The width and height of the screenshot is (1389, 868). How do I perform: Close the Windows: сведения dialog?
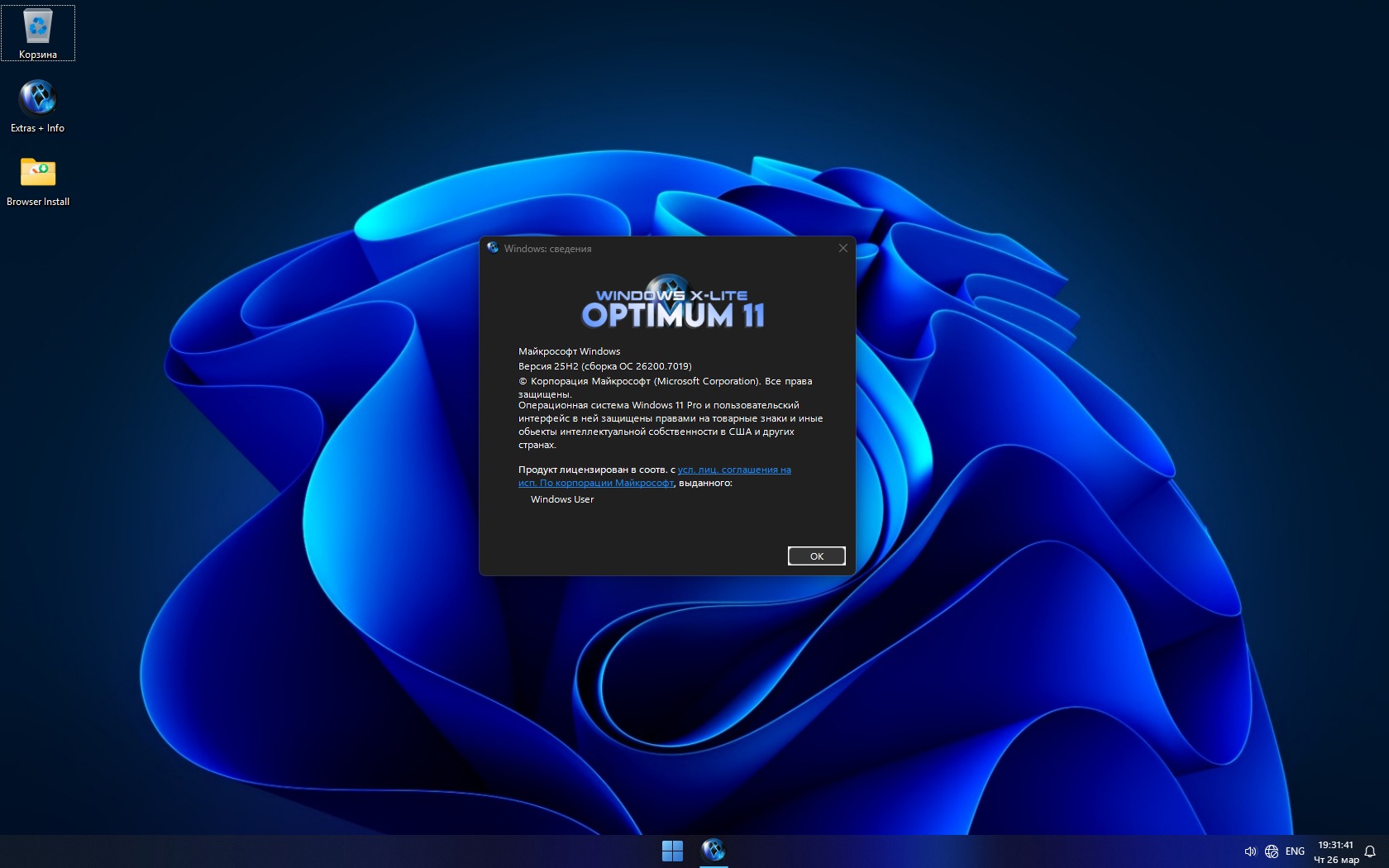[842, 248]
